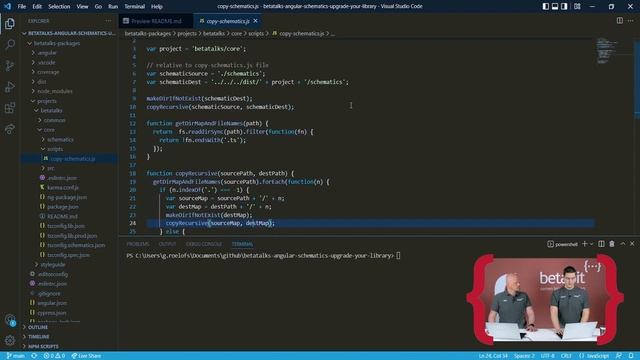Open the editor More Actions ellipsis
Viewport: 640px width, 360px height.
coord(631,20)
